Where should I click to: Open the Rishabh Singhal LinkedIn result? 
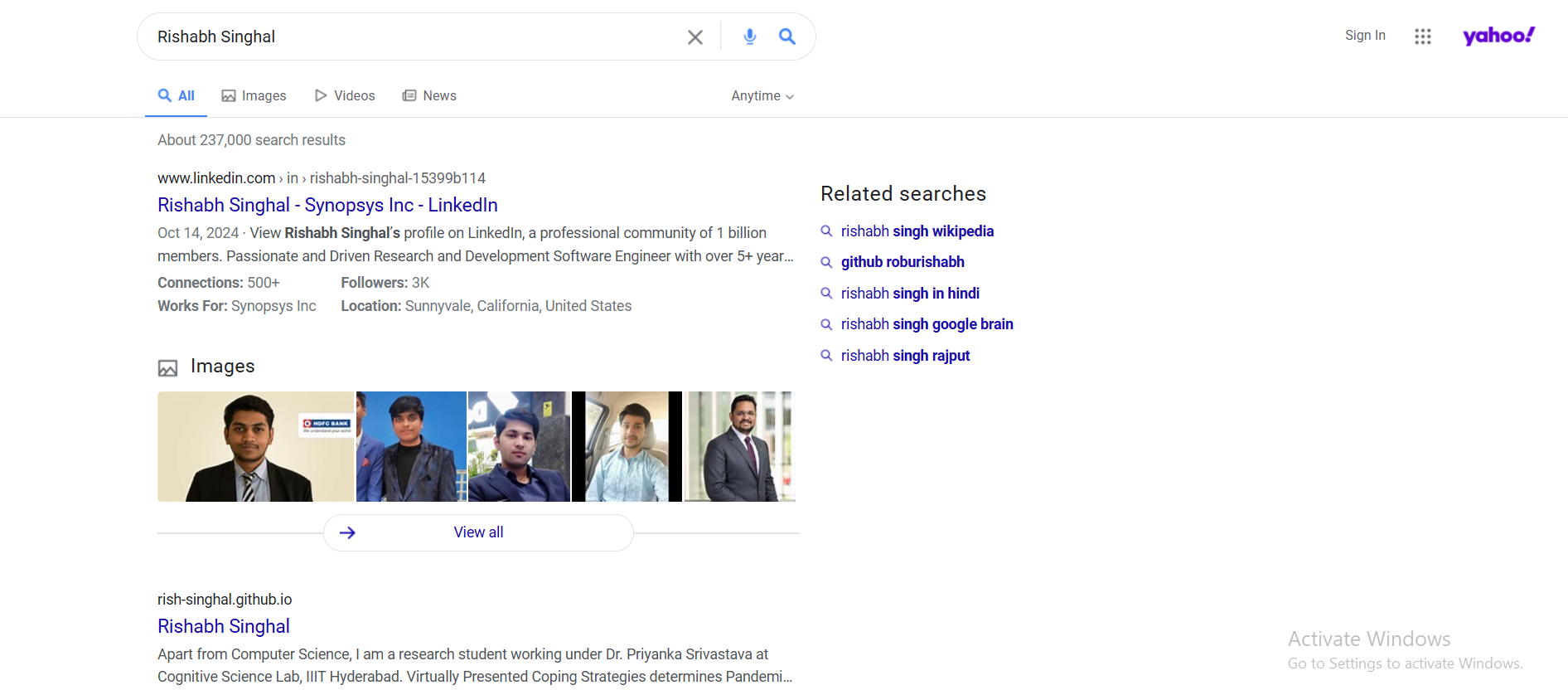[327, 205]
